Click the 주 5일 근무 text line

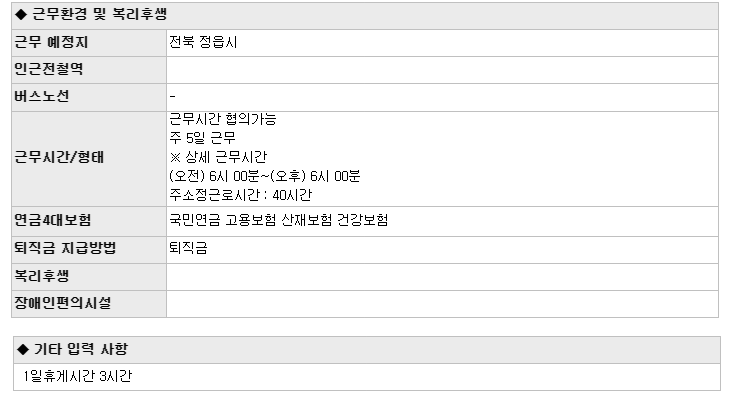pyautogui.click(x=203, y=138)
